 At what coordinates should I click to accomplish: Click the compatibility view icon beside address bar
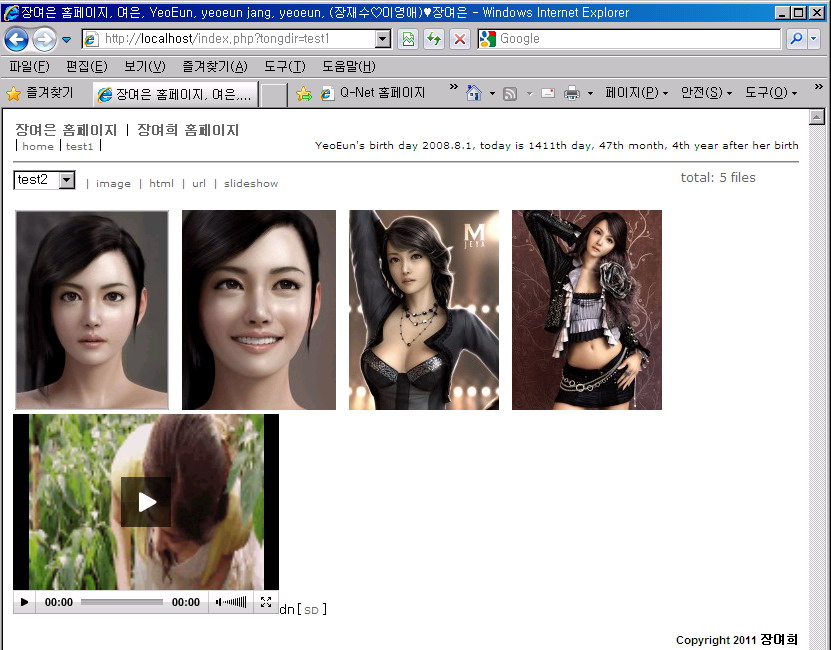pos(408,39)
